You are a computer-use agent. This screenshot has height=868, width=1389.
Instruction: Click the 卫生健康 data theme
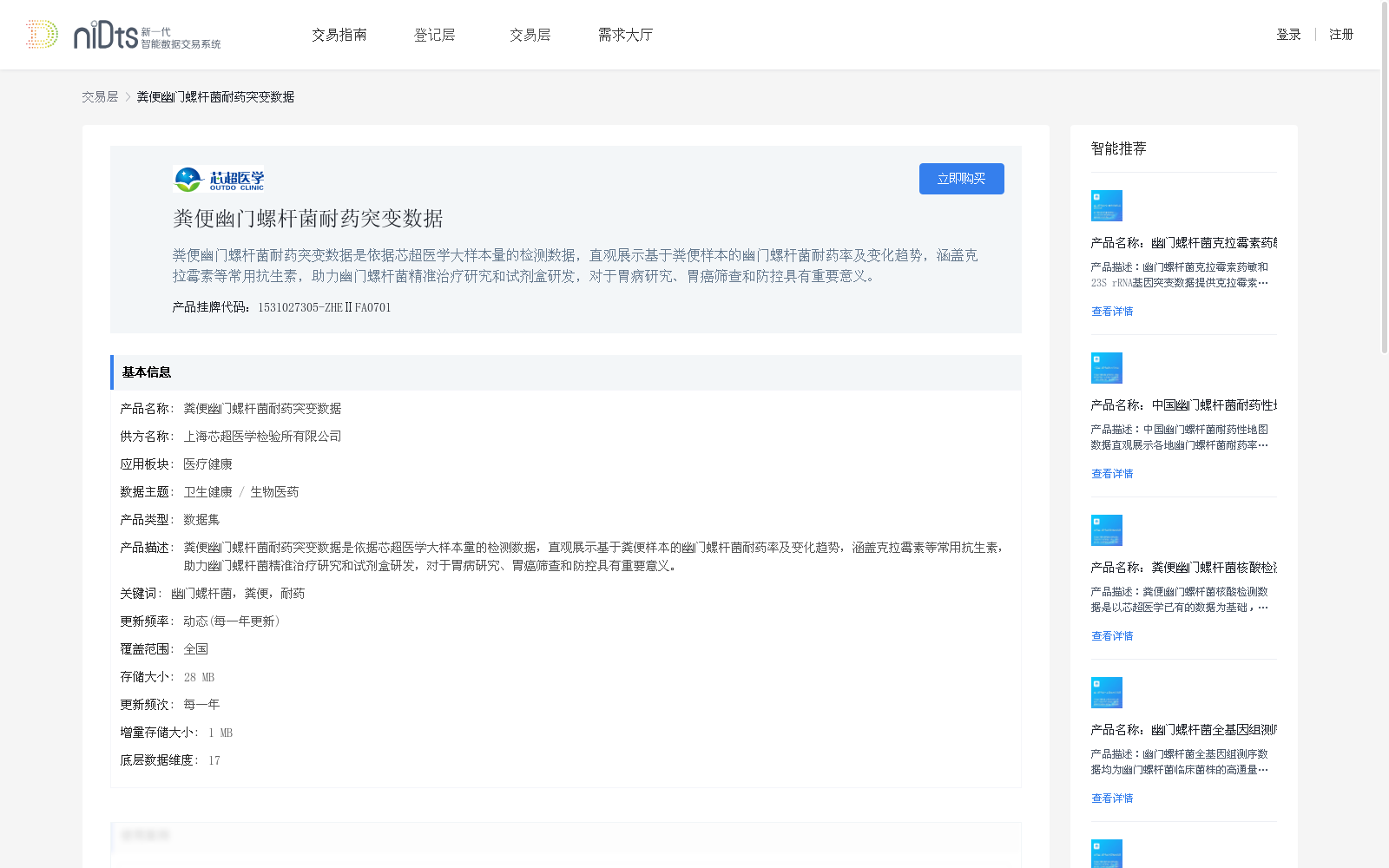[207, 492]
